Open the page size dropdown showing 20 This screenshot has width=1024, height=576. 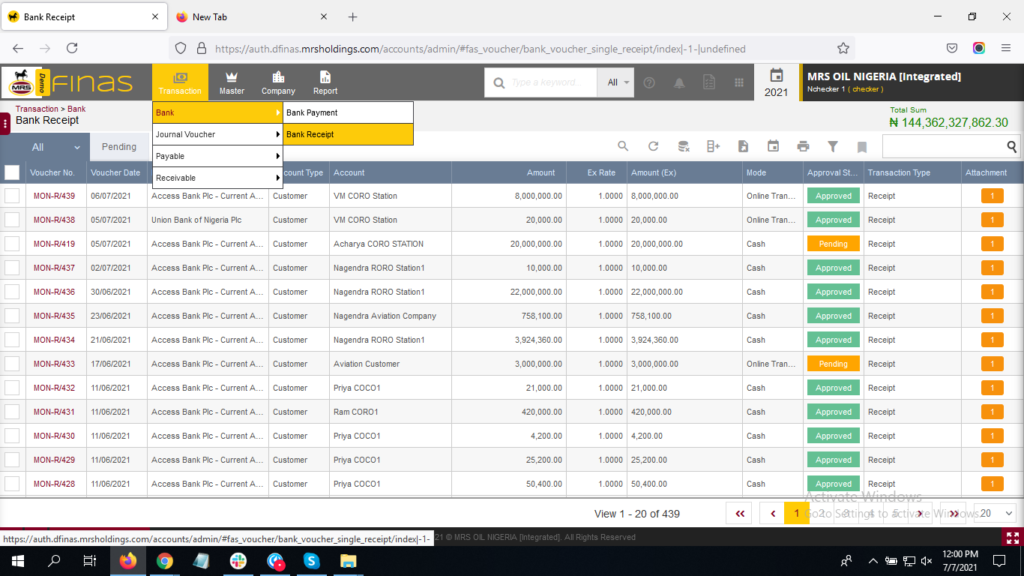[x=995, y=513]
